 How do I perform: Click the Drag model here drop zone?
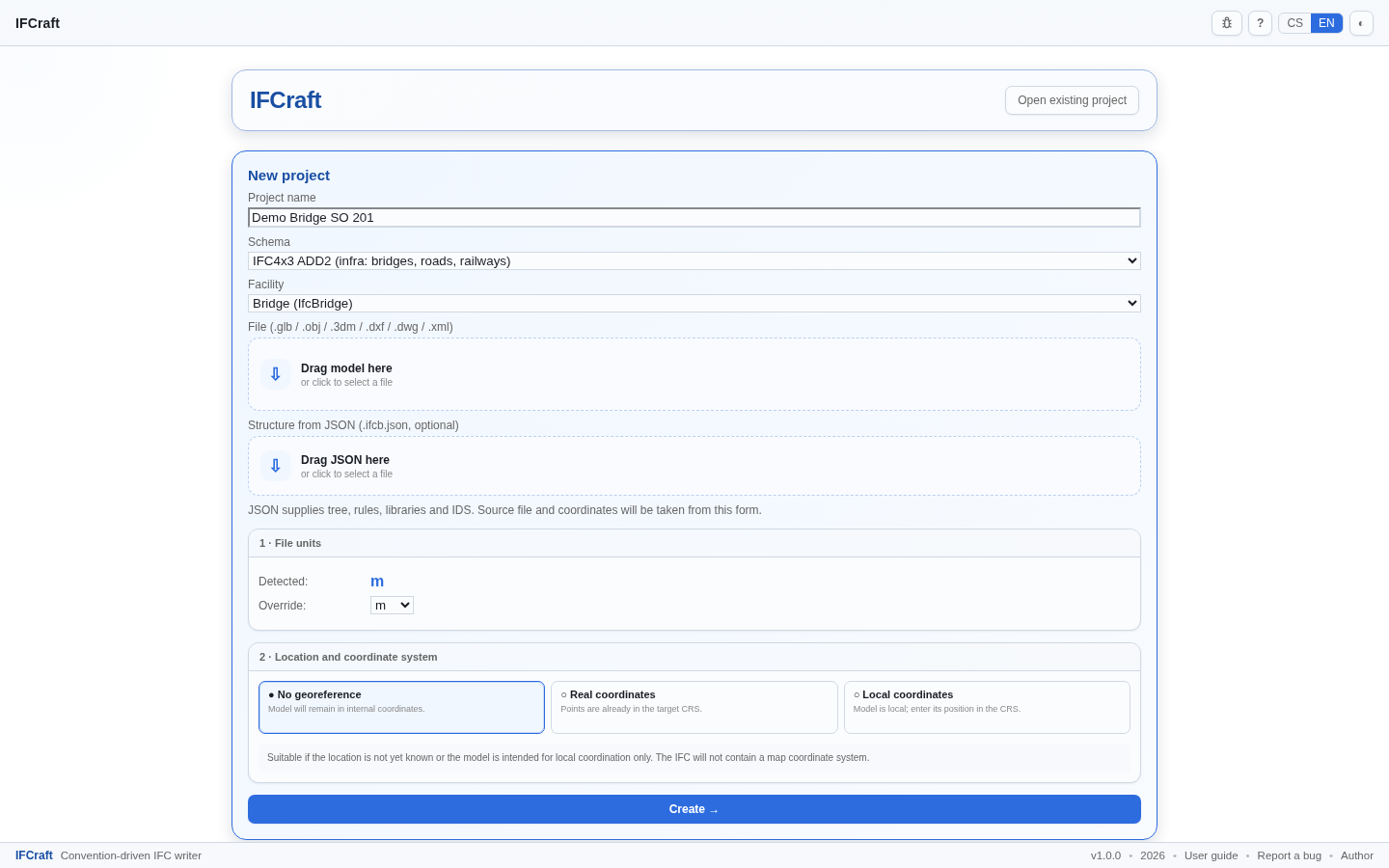click(694, 374)
